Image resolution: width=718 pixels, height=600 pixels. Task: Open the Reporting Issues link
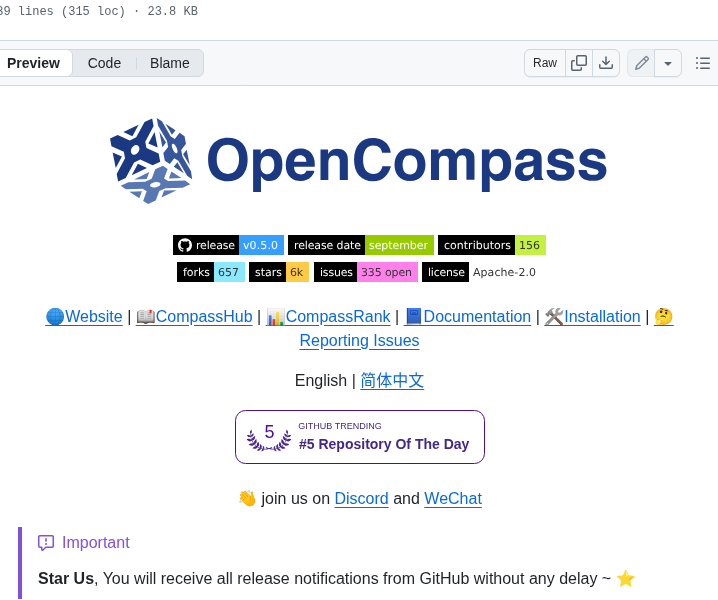pyautogui.click(x=359, y=340)
